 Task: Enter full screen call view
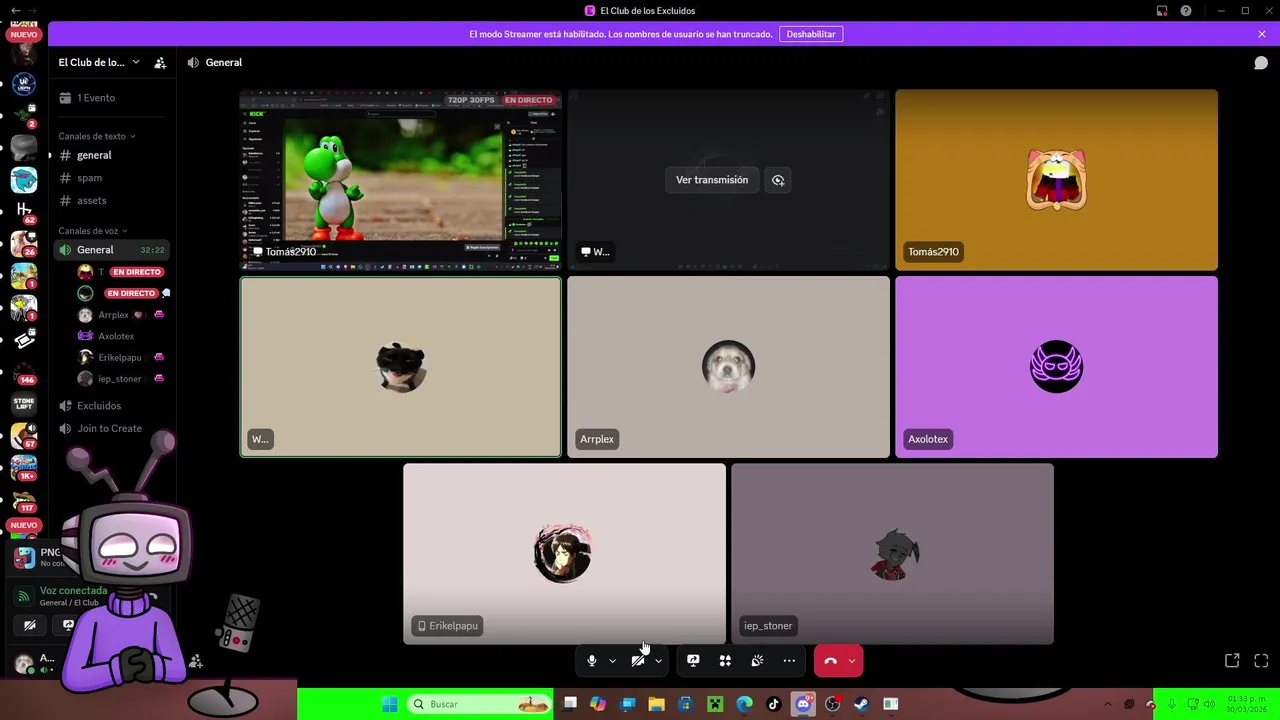[1261, 661]
